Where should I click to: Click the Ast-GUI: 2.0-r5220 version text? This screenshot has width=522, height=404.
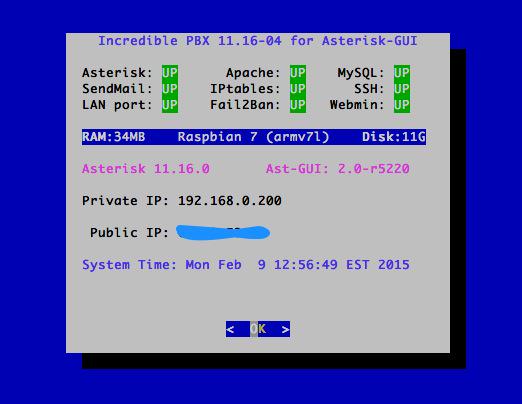click(x=338, y=169)
